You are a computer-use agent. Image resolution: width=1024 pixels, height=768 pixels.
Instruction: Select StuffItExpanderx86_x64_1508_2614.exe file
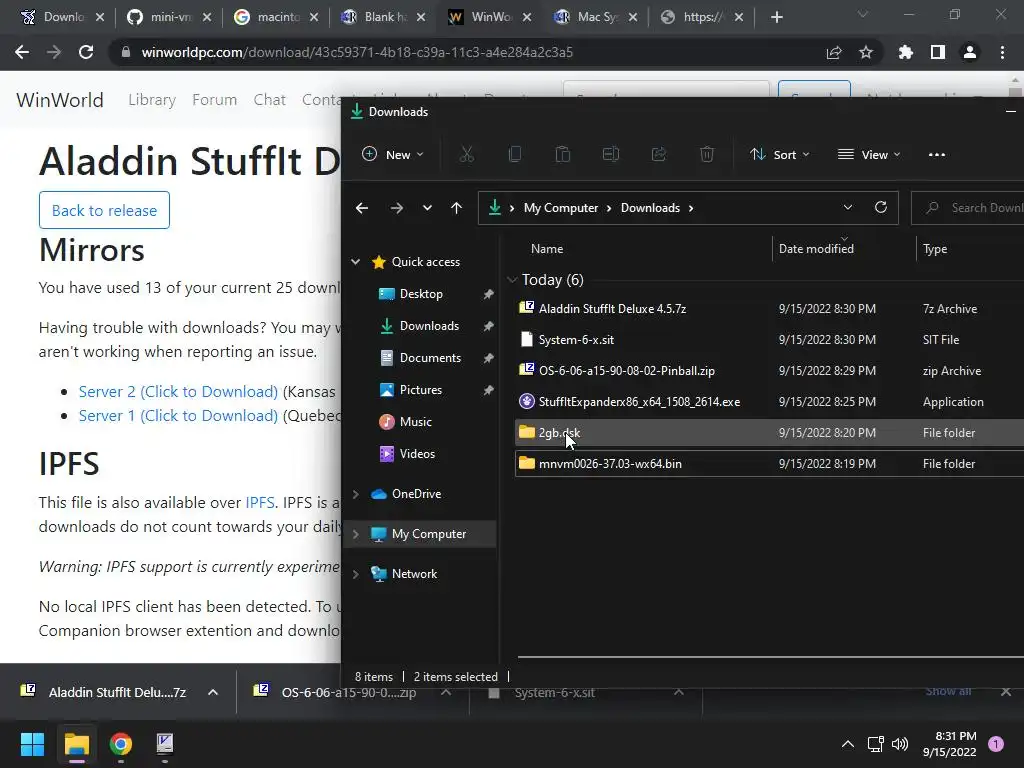tap(639, 402)
